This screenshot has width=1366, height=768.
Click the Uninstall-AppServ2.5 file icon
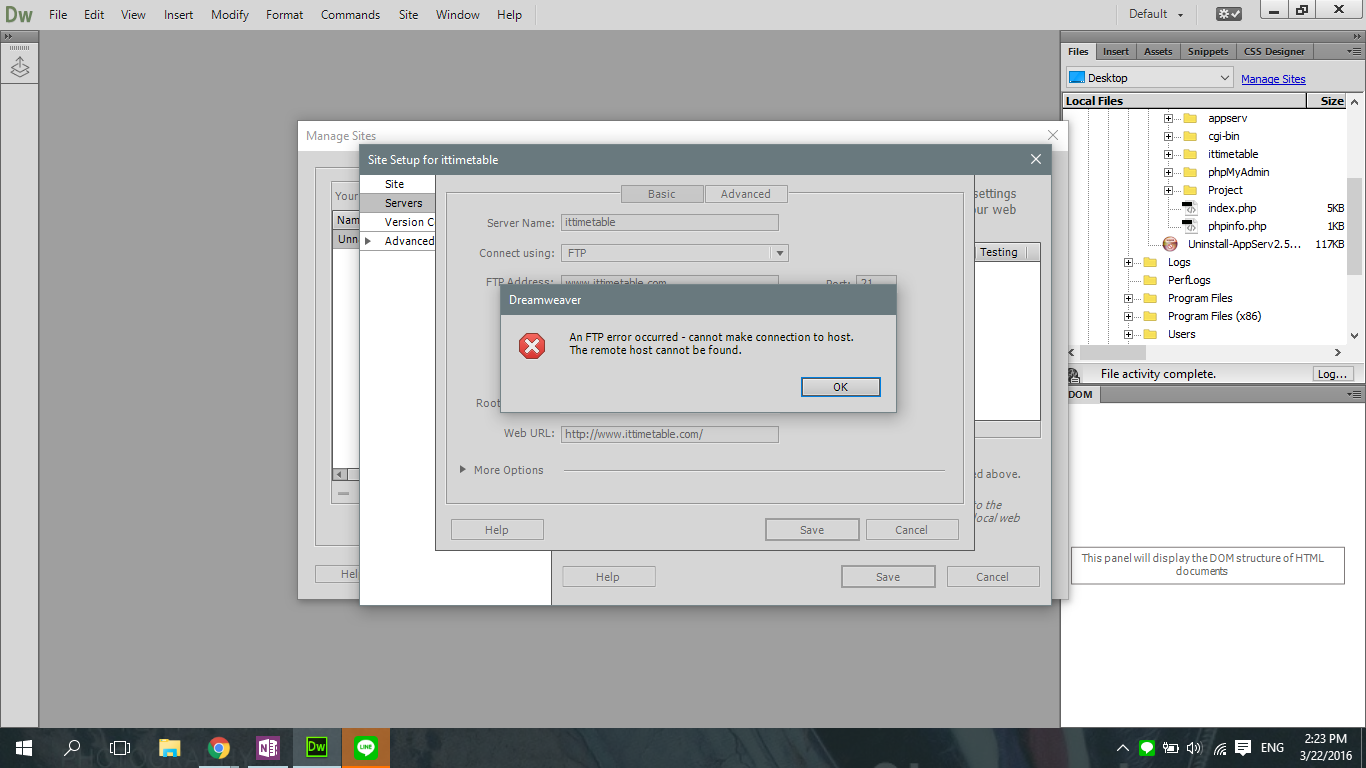(1171, 243)
